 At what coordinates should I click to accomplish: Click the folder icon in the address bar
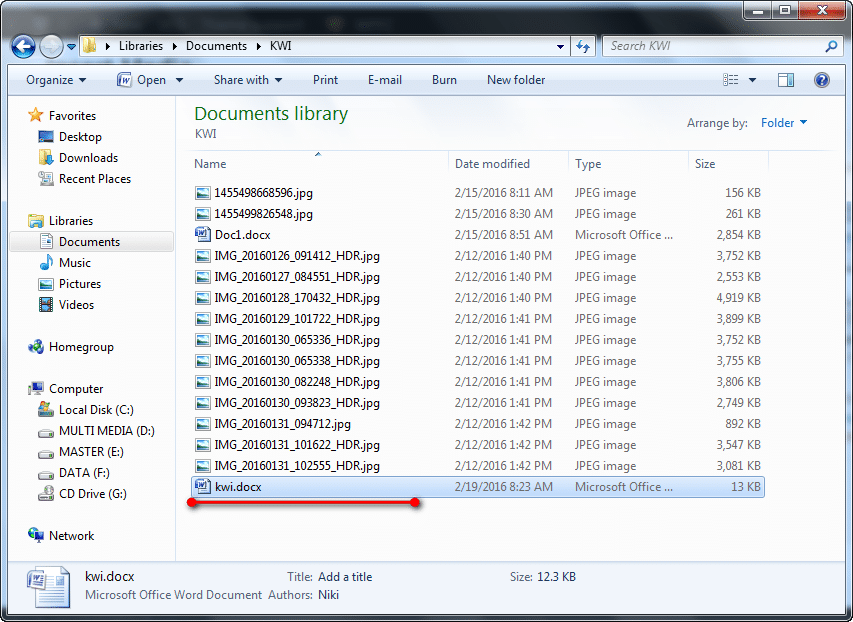coord(90,46)
